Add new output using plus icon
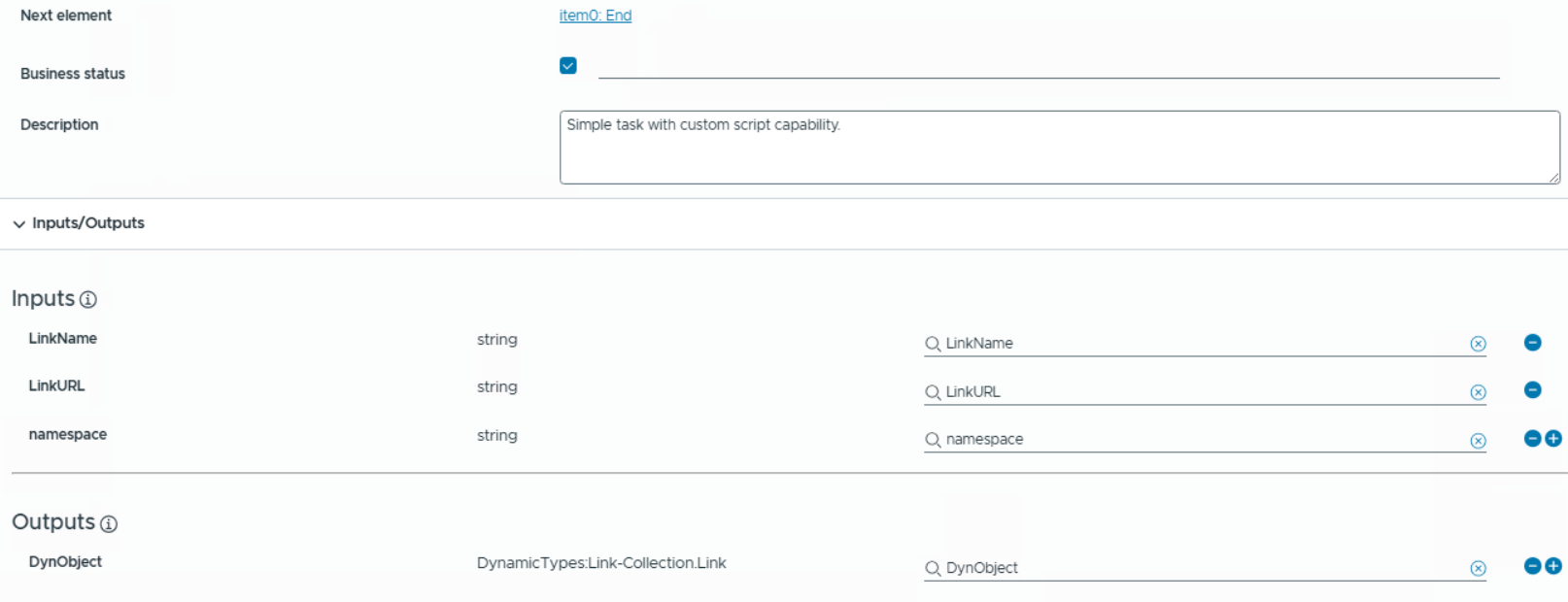 pyautogui.click(x=1553, y=566)
